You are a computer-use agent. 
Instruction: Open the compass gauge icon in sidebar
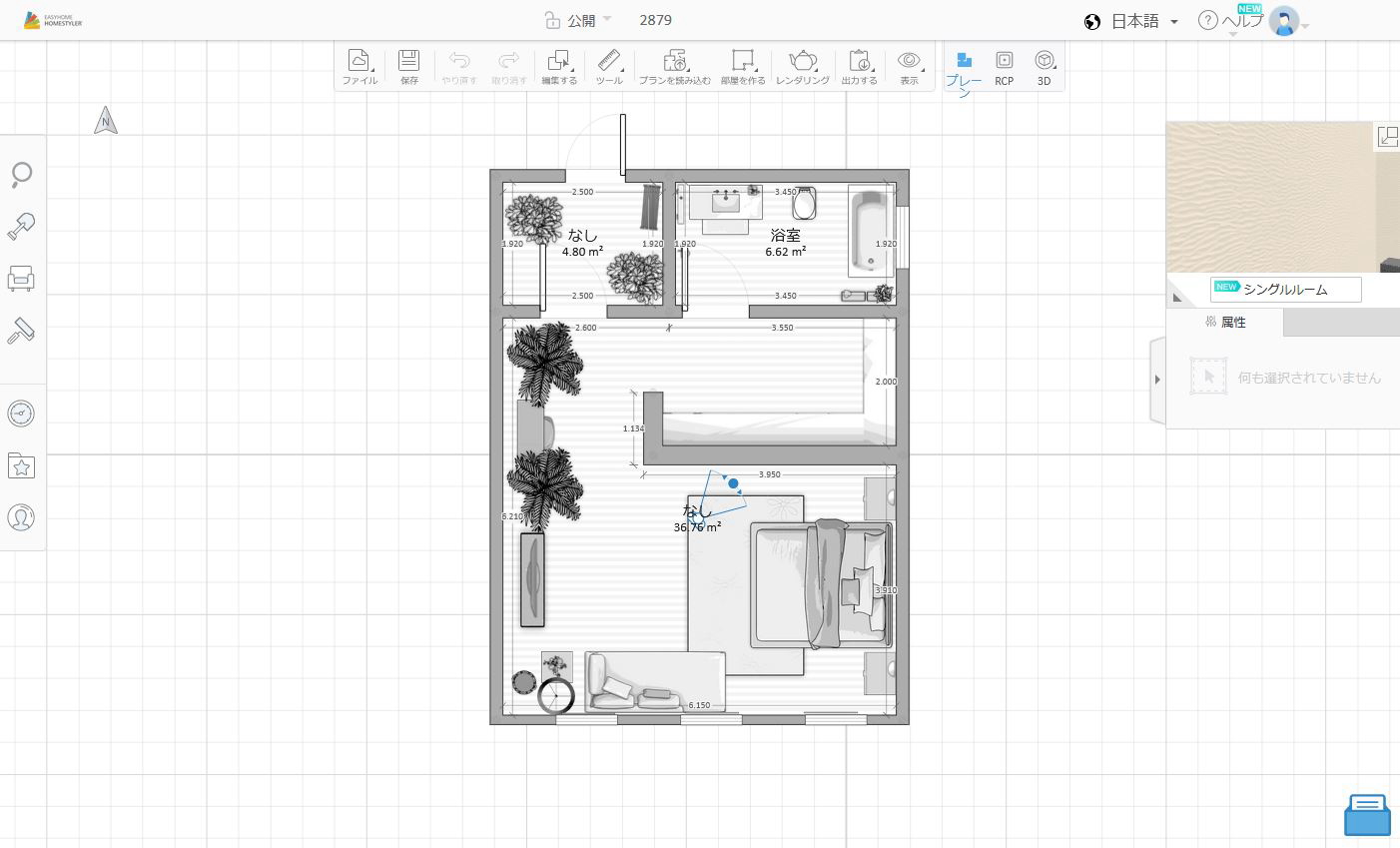click(21, 413)
